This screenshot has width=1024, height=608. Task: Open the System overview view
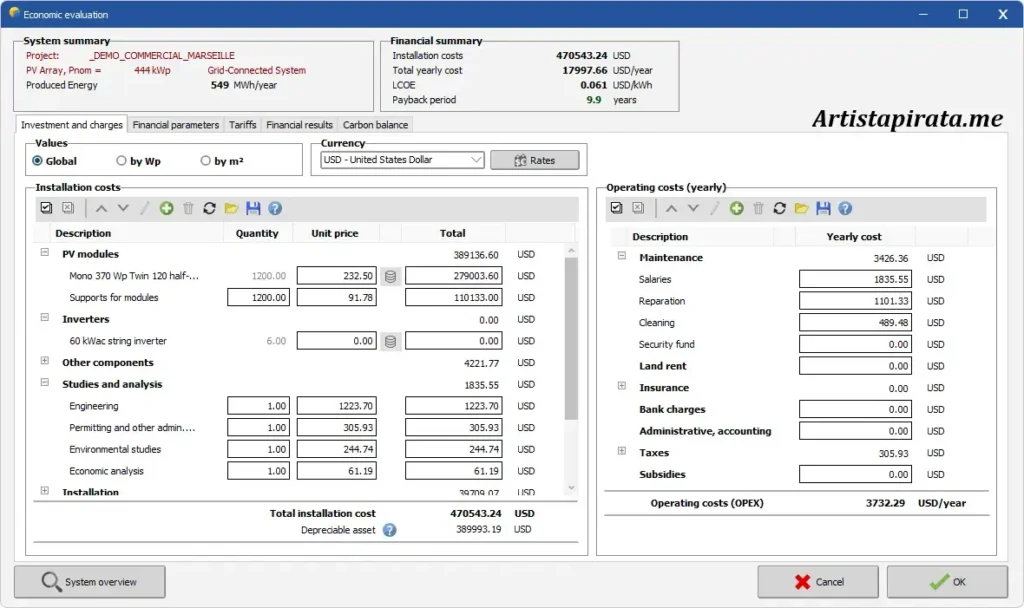[88, 581]
